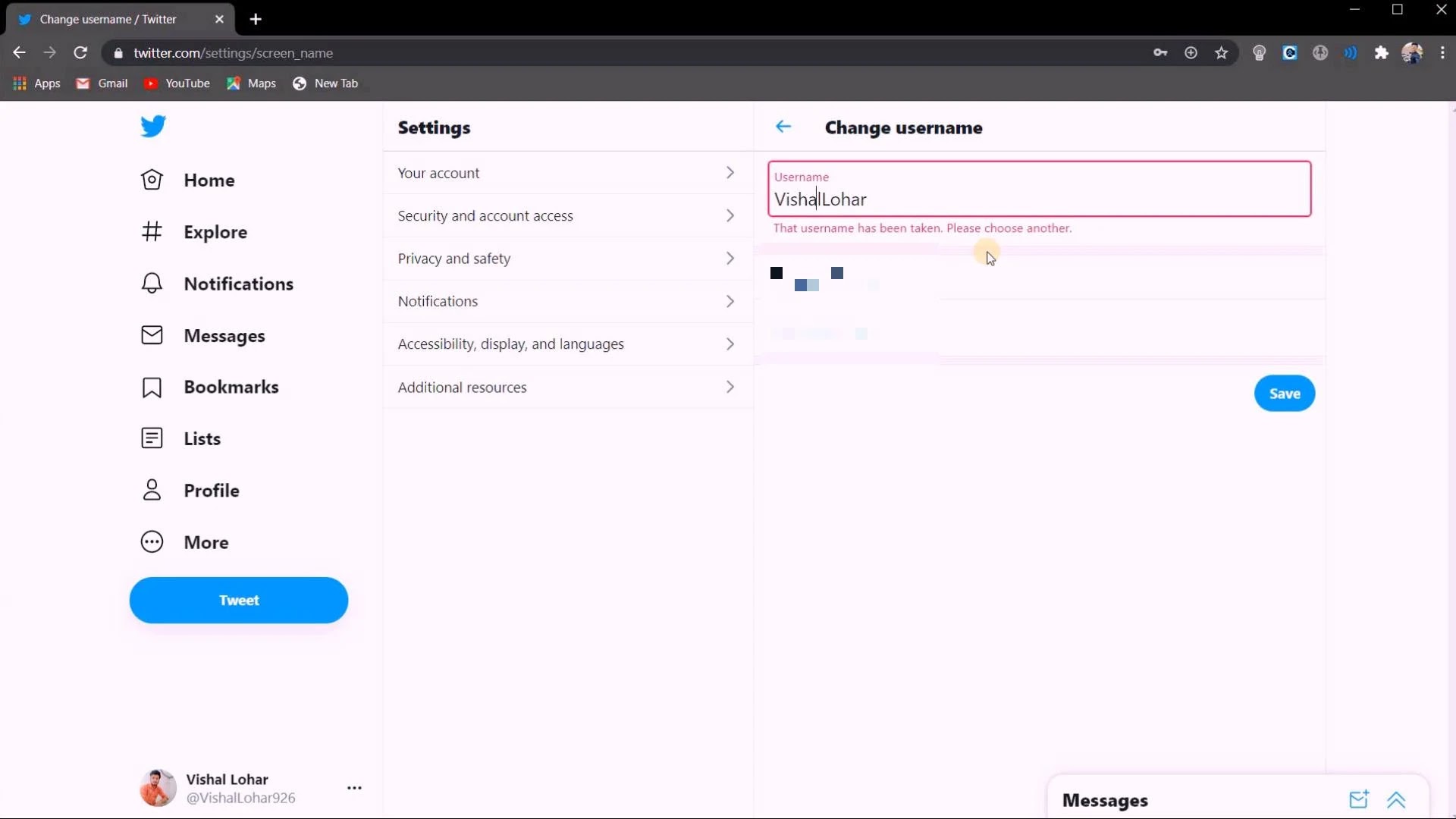Expand Your account settings section
Screen dimensions: 1456x819
[x=567, y=173]
